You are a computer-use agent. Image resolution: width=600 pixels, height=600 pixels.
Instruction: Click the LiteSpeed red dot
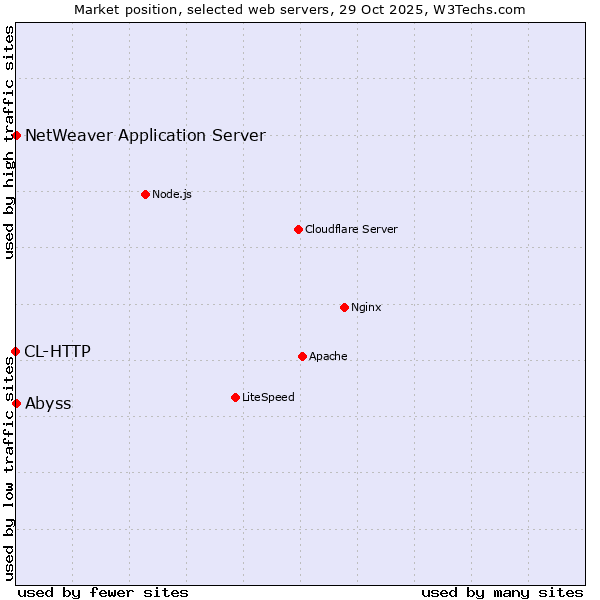[235, 397]
